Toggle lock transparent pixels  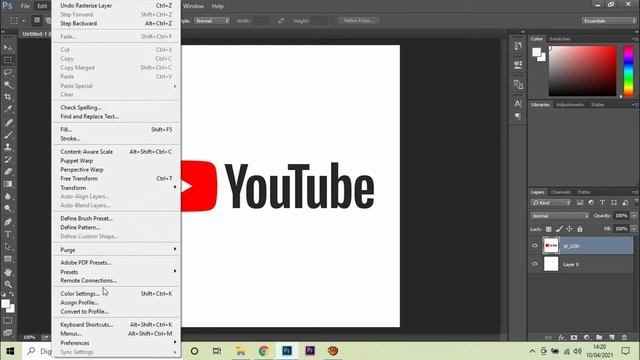pos(549,229)
